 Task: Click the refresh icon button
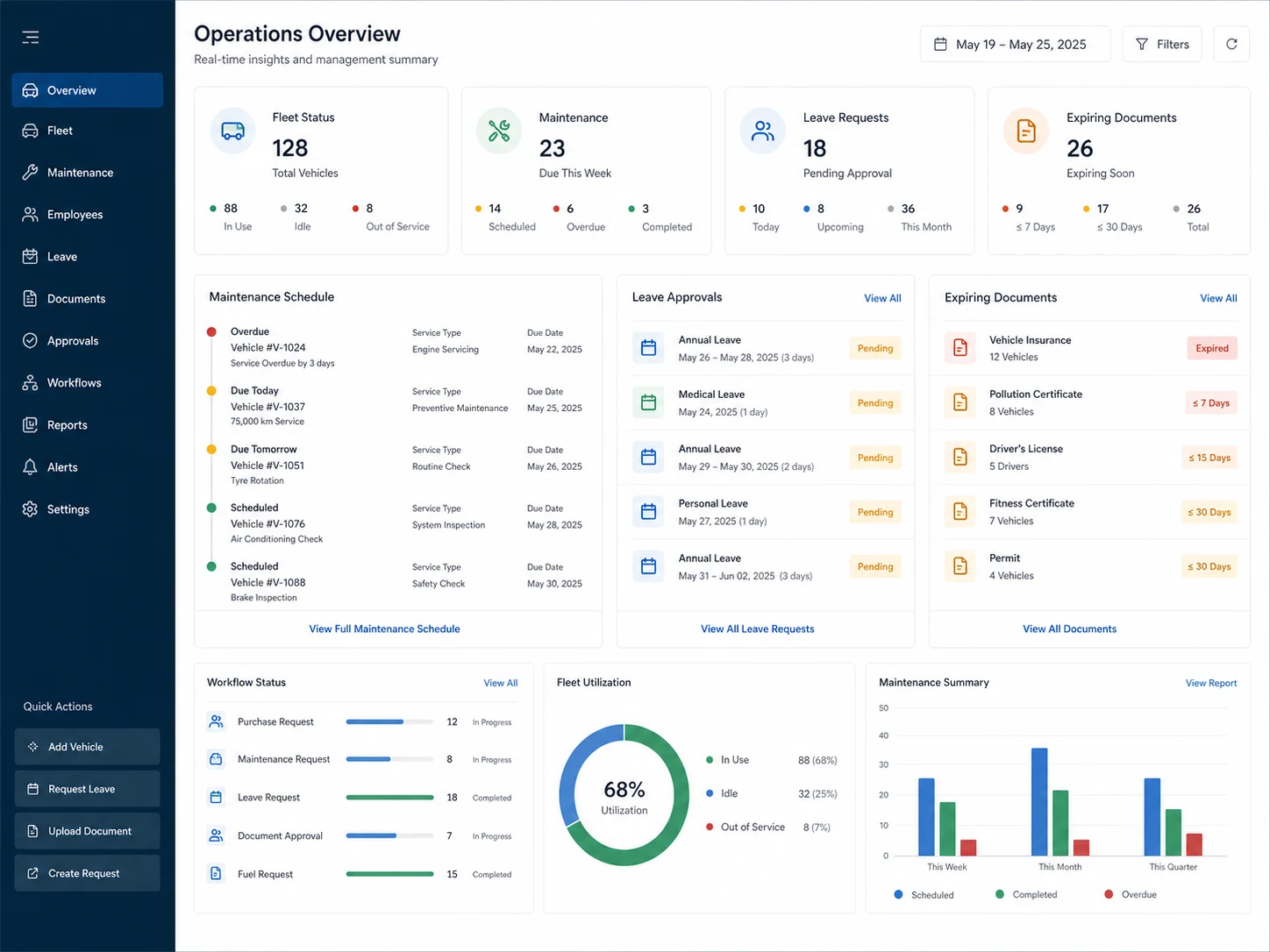(x=1231, y=44)
